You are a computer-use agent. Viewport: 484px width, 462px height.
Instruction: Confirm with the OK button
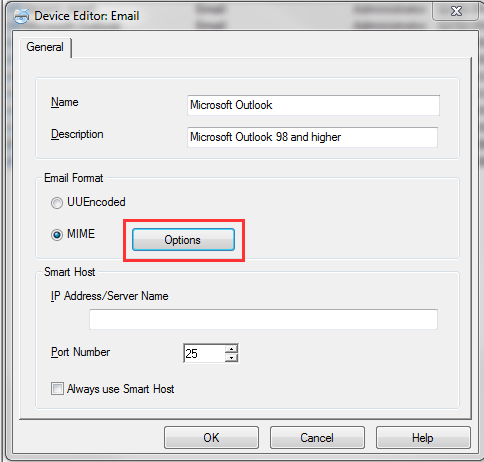[211, 437]
